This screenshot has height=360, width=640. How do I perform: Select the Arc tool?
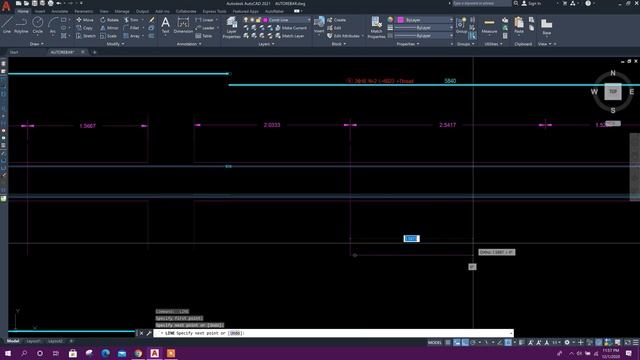pos(53,25)
